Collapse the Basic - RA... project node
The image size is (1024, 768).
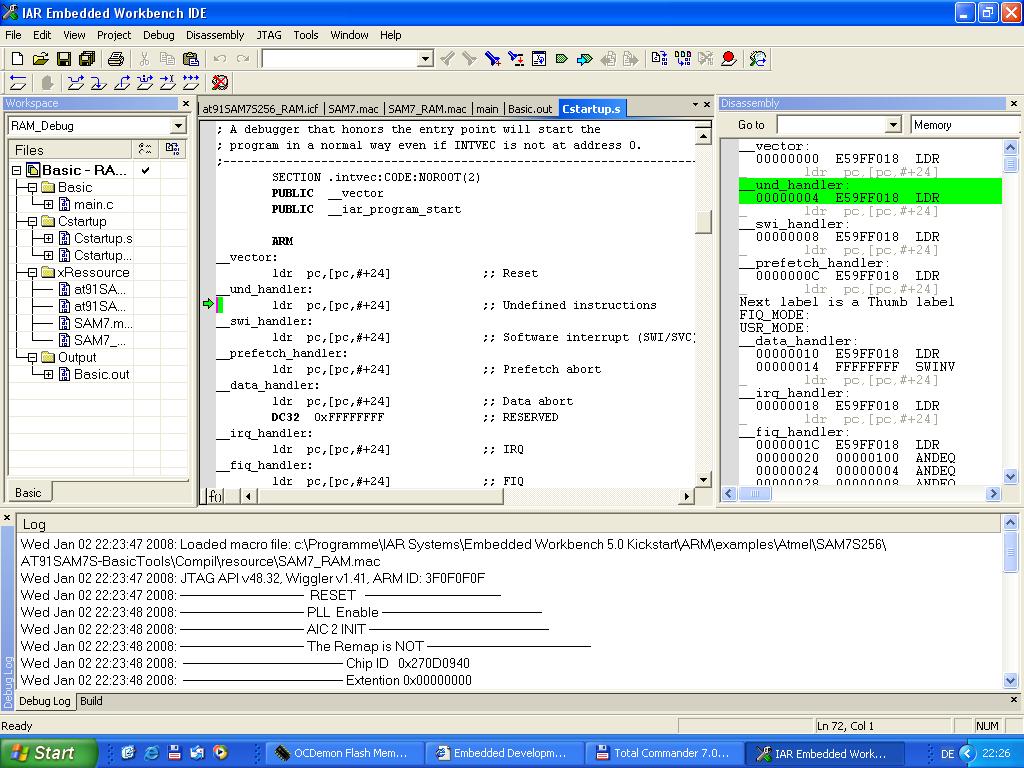(x=16, y=170)
